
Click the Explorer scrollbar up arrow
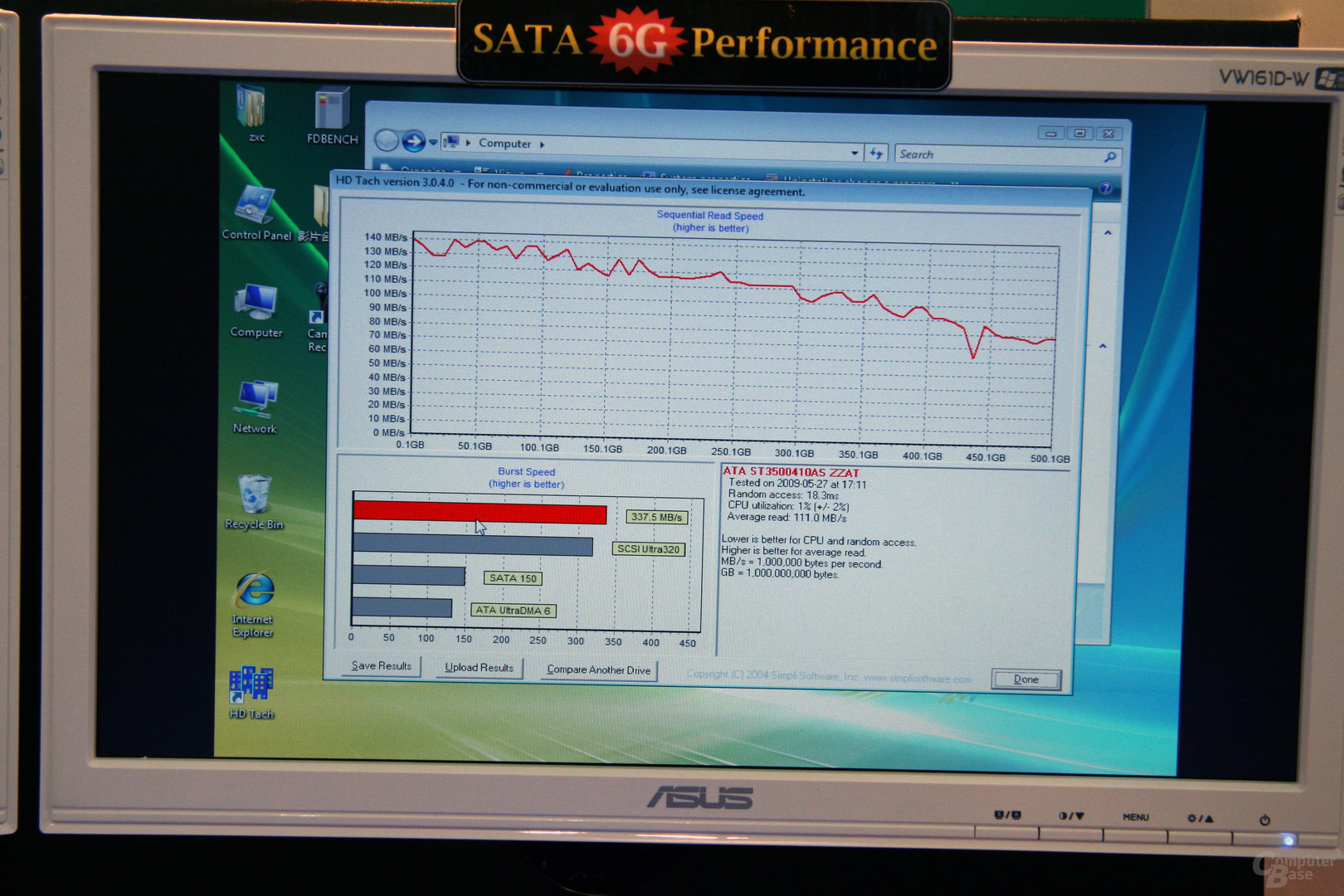pos(1108,234)
